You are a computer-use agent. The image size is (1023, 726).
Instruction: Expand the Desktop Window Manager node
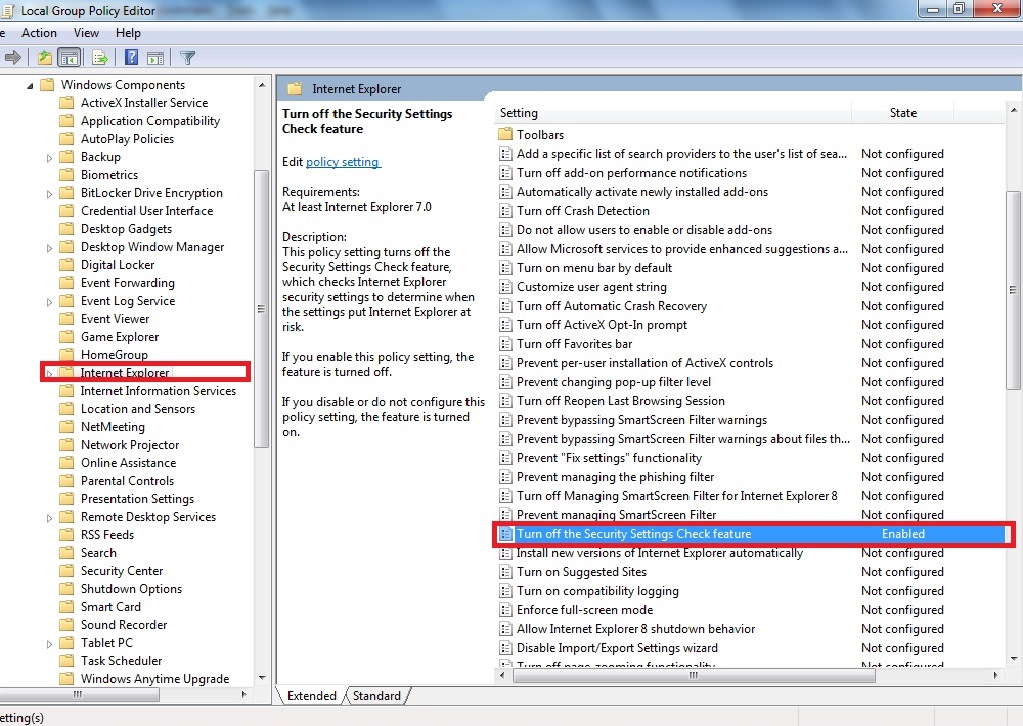pyautogui.click(x=49, y=248)
